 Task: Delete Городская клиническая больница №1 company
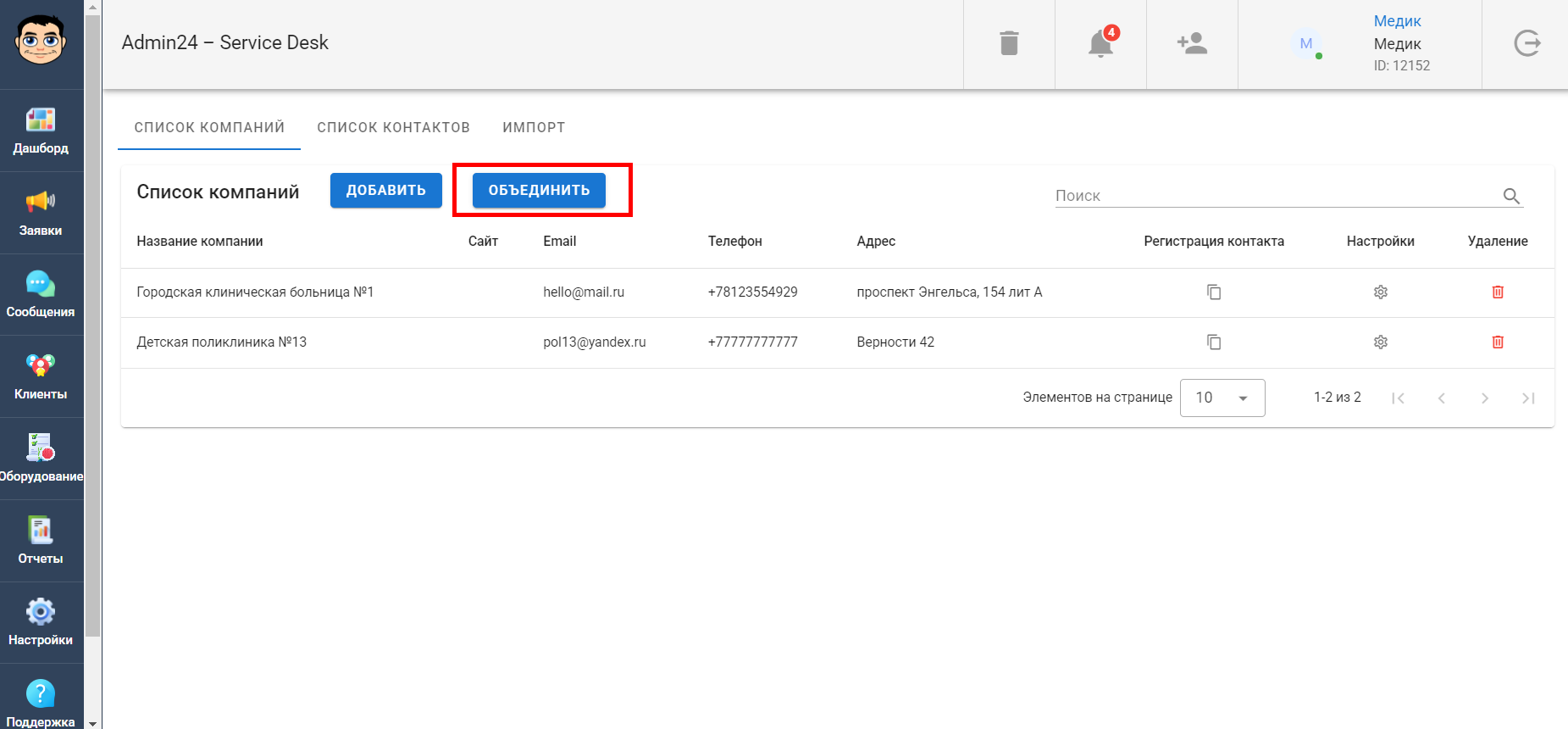coord(1498,292)
